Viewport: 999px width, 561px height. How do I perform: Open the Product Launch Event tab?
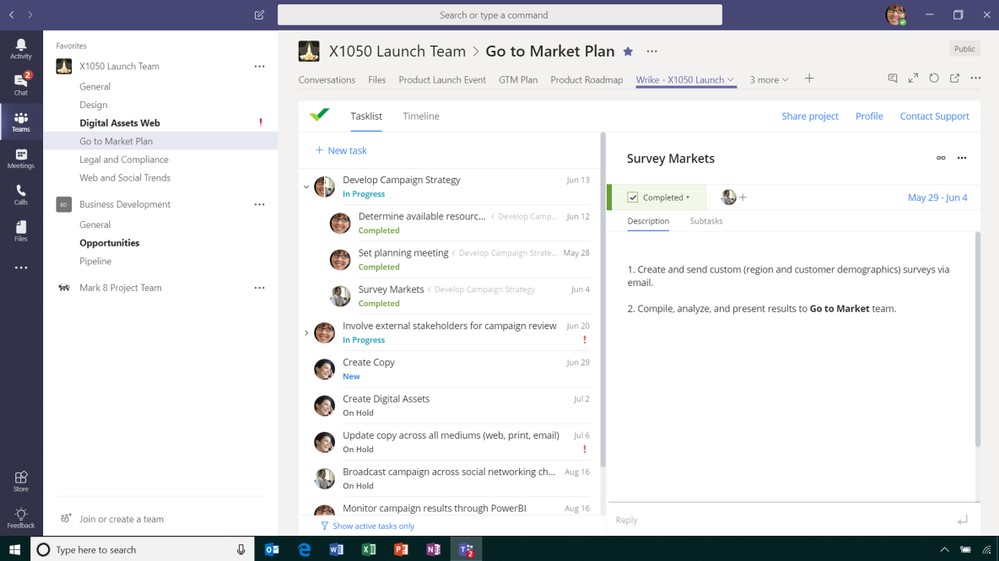point(442,80)
